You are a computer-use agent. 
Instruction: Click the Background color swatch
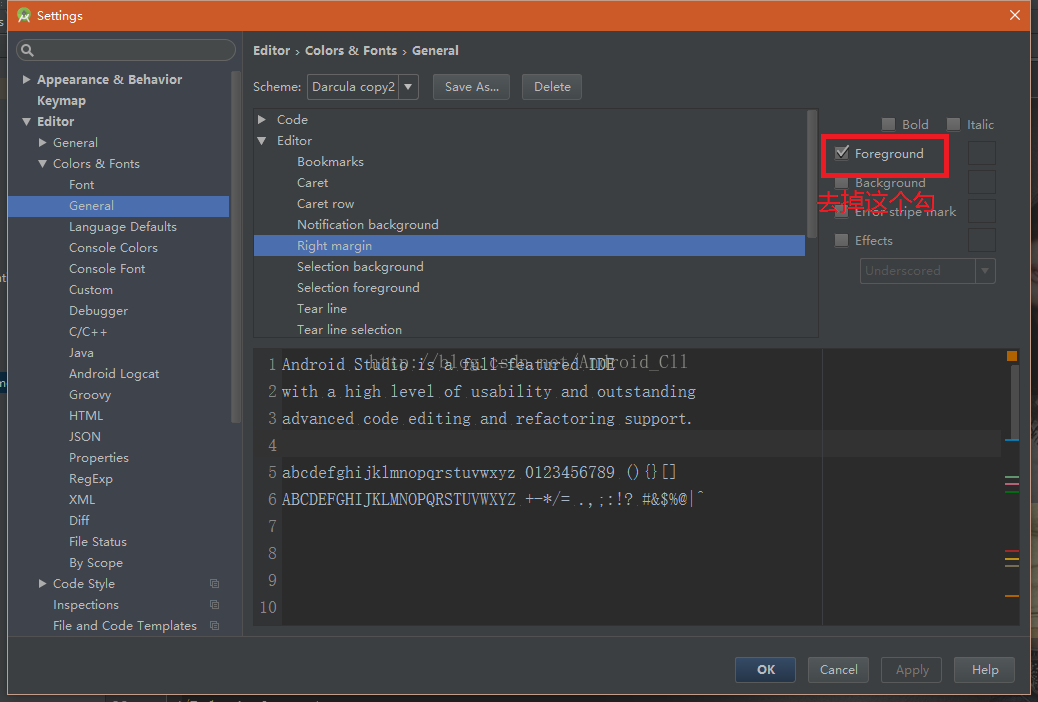coord(982,182)
